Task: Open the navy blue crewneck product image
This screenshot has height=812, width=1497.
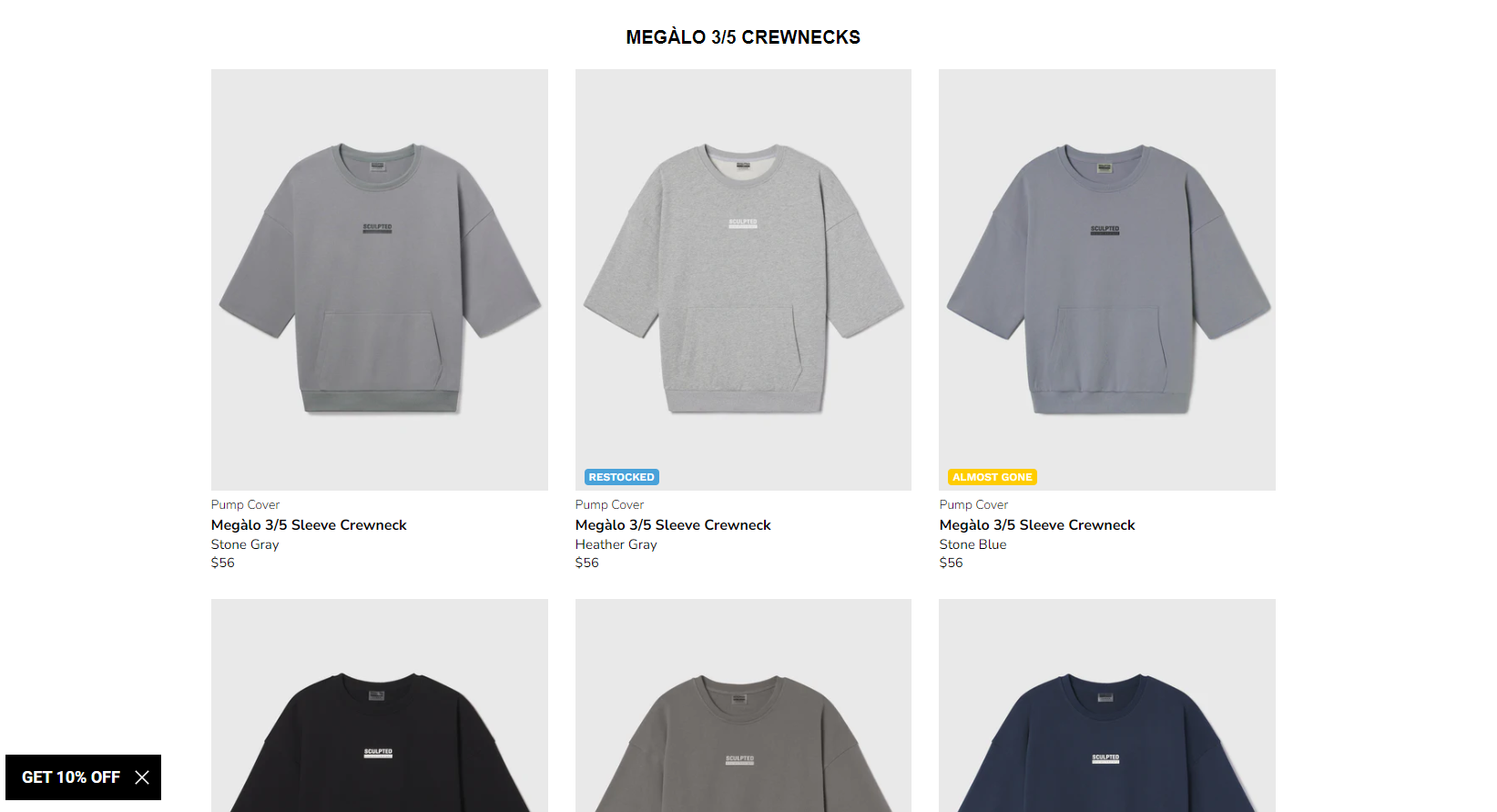Action: 1107,705
